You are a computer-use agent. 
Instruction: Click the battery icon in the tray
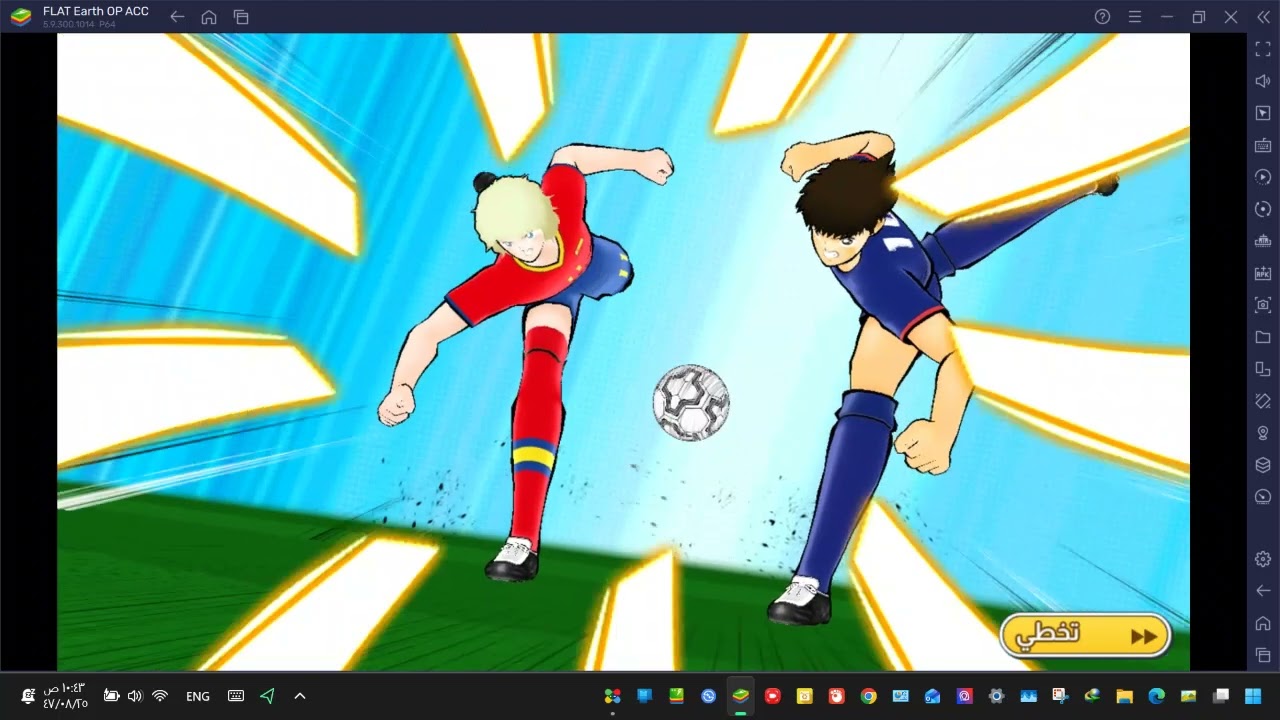(x=111, y=696)
